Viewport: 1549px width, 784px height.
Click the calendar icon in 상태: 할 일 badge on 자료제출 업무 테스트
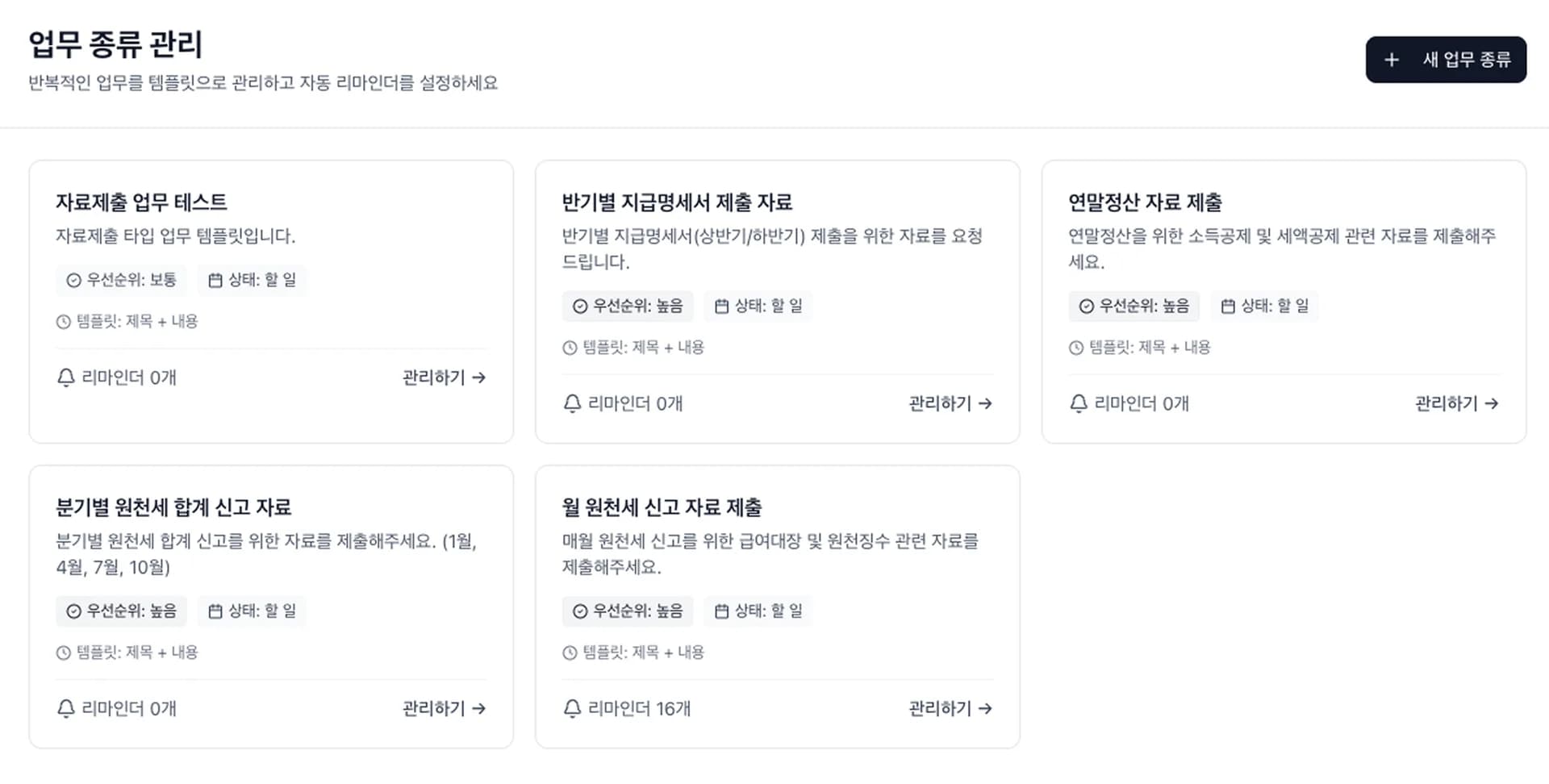point(214,280)
